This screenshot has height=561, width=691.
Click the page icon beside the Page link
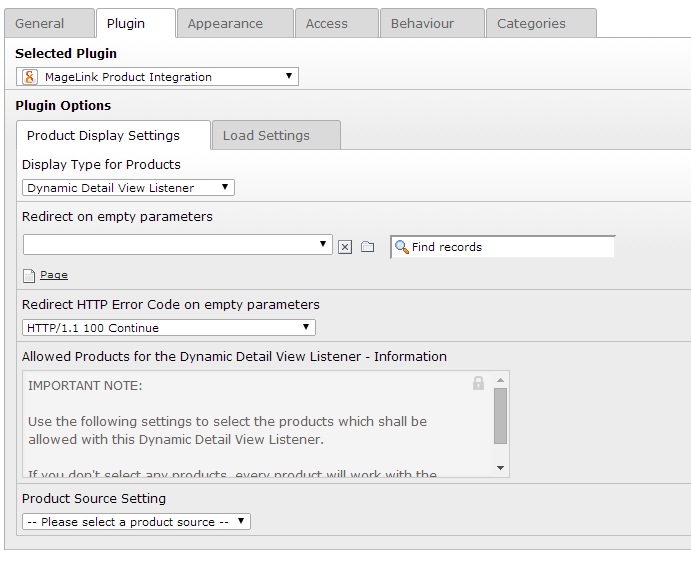coord(29,275)
